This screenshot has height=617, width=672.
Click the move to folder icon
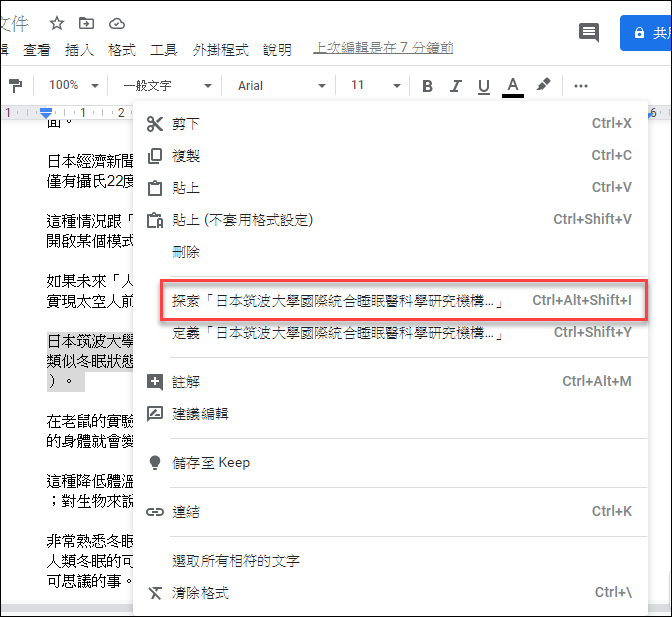[x=87, y=23]
